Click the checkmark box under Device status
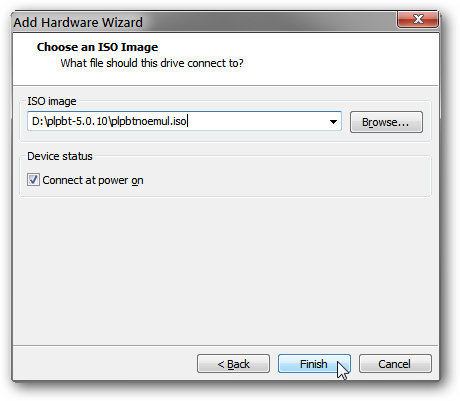 pyautogui.click(x=33, y=180)
